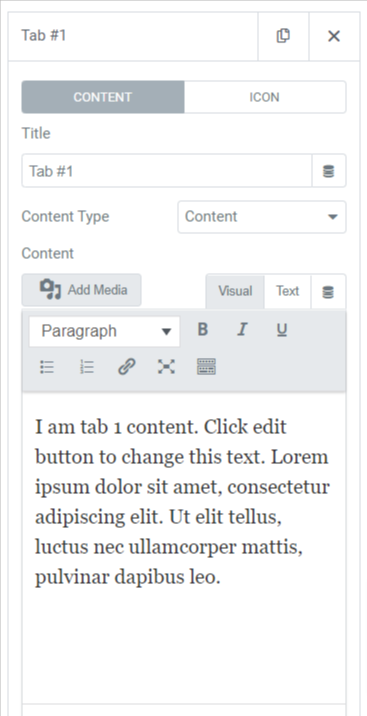Insert a bulleted list
The height and width of the screenshot is (716, 367).
[47, 367]
